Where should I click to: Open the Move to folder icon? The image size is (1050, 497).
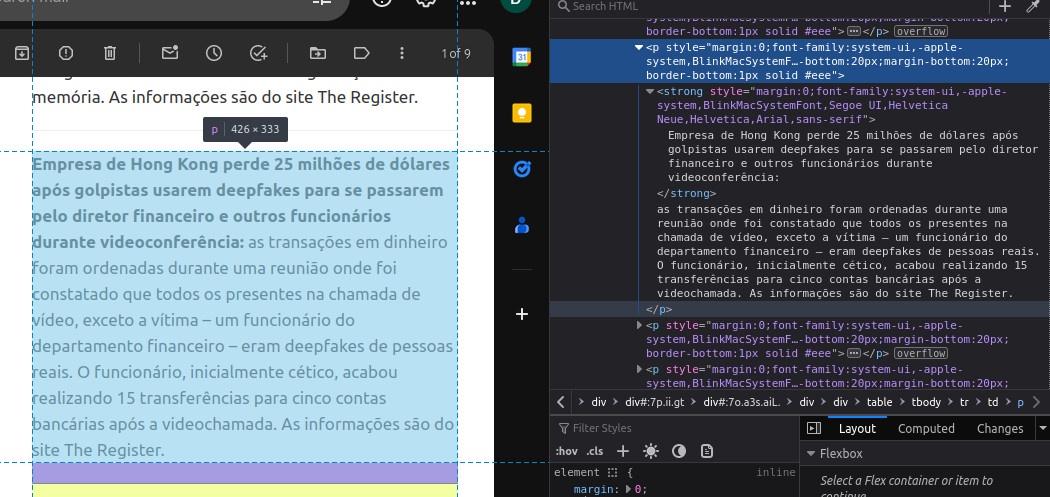click(x=317, y=53)
